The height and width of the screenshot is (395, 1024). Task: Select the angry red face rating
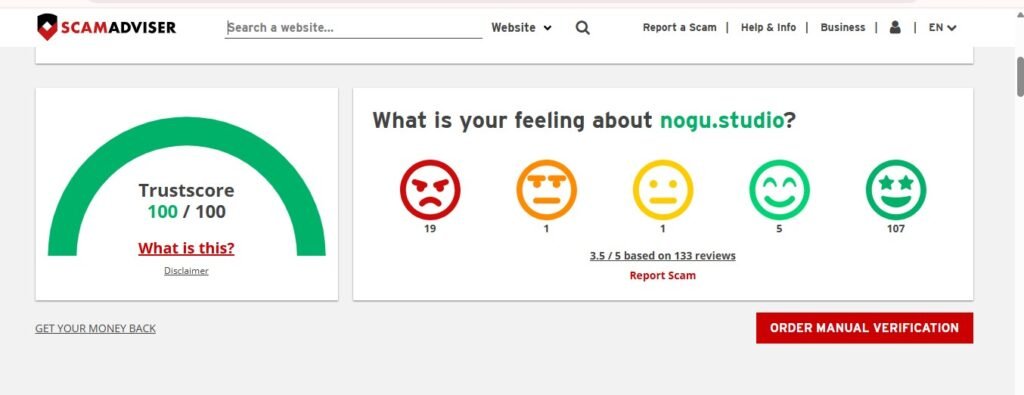point(430,189)
